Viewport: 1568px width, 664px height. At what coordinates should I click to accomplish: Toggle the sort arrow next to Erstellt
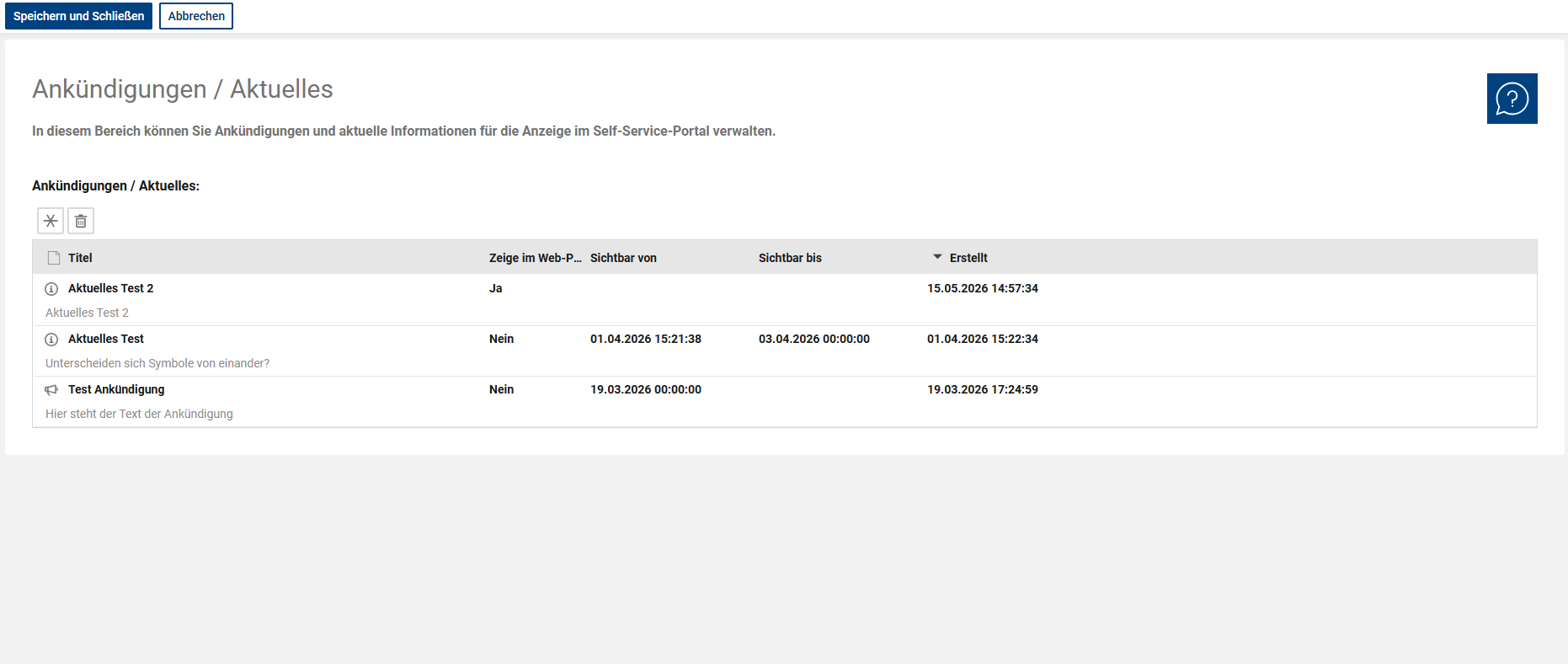click(937, 257)
